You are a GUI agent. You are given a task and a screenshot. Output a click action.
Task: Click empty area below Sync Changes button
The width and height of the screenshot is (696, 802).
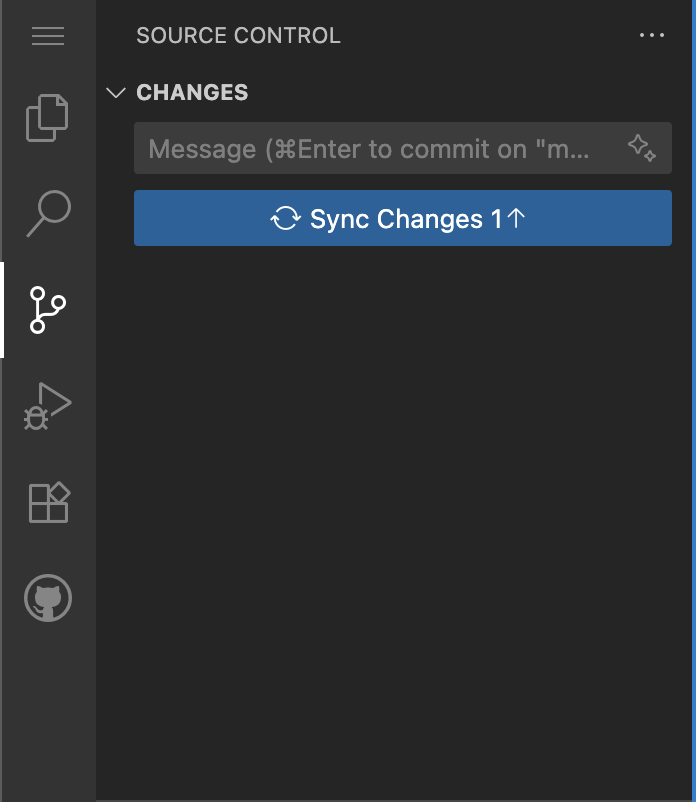pyautogui.click(x=400, y=500)
